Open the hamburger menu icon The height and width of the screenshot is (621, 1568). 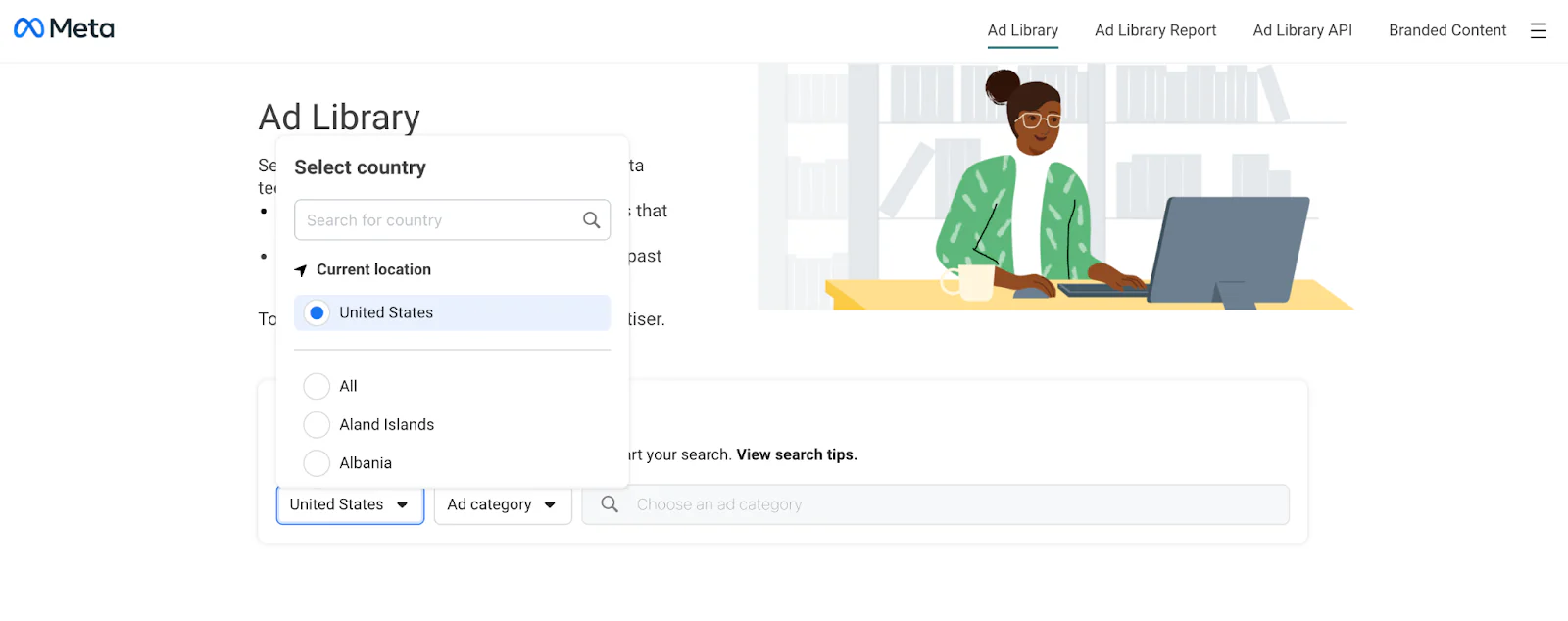(x=1538, y=30)
